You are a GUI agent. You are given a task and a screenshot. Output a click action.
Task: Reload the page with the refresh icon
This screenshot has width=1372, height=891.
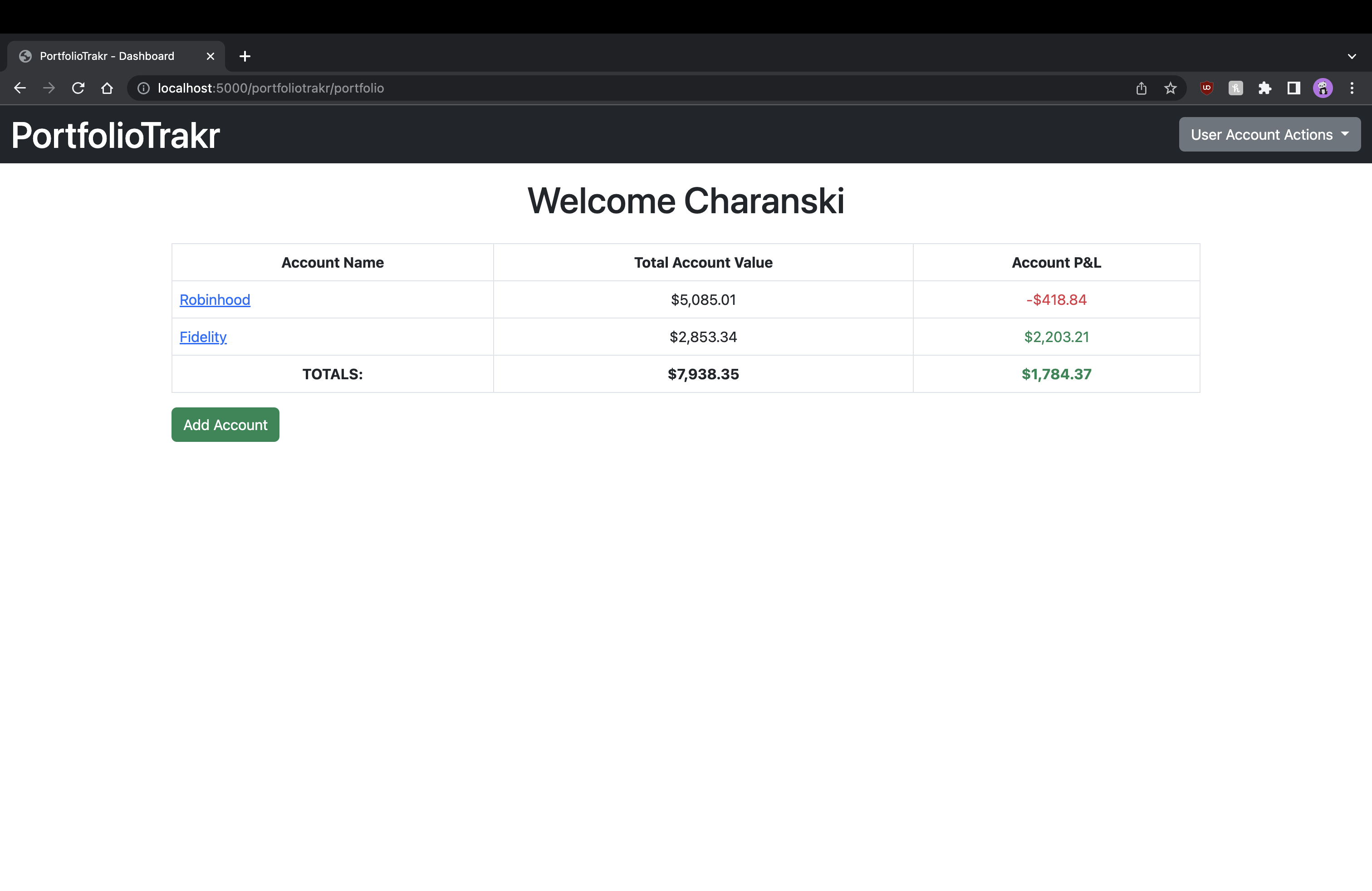78,88
